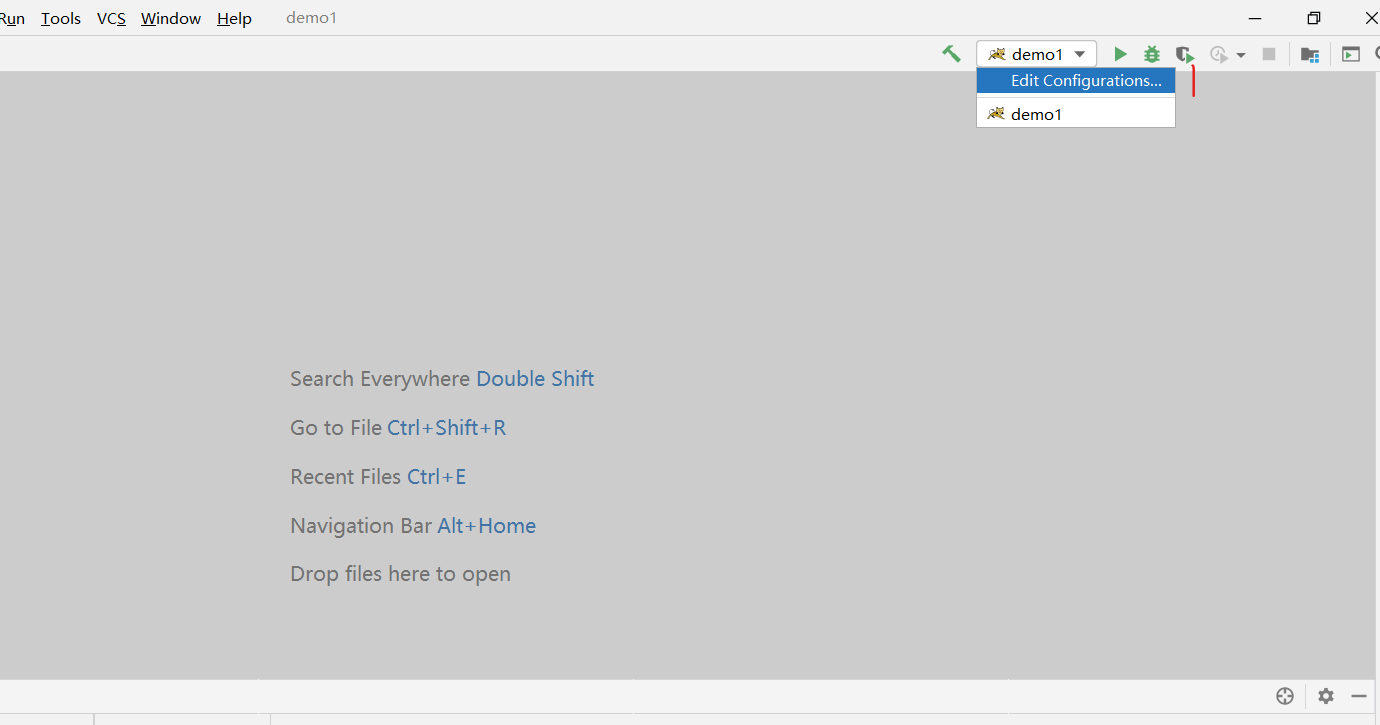Choose demo1 in the configuration popup
The height and width of the screenshot is (725, 1380).
pyautogui.click(x=1034, y=113)
